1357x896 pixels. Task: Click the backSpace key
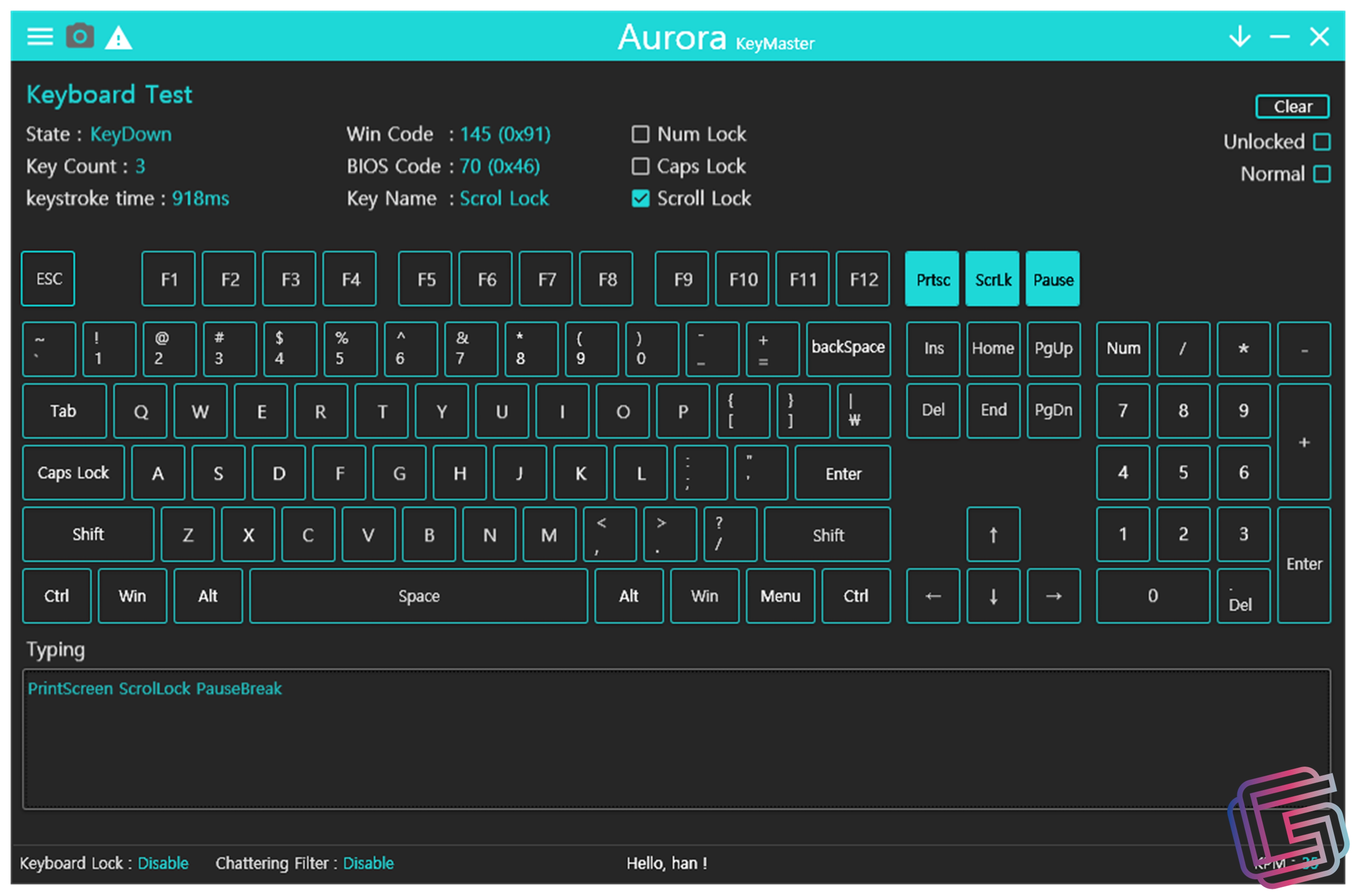coord(848,349)
